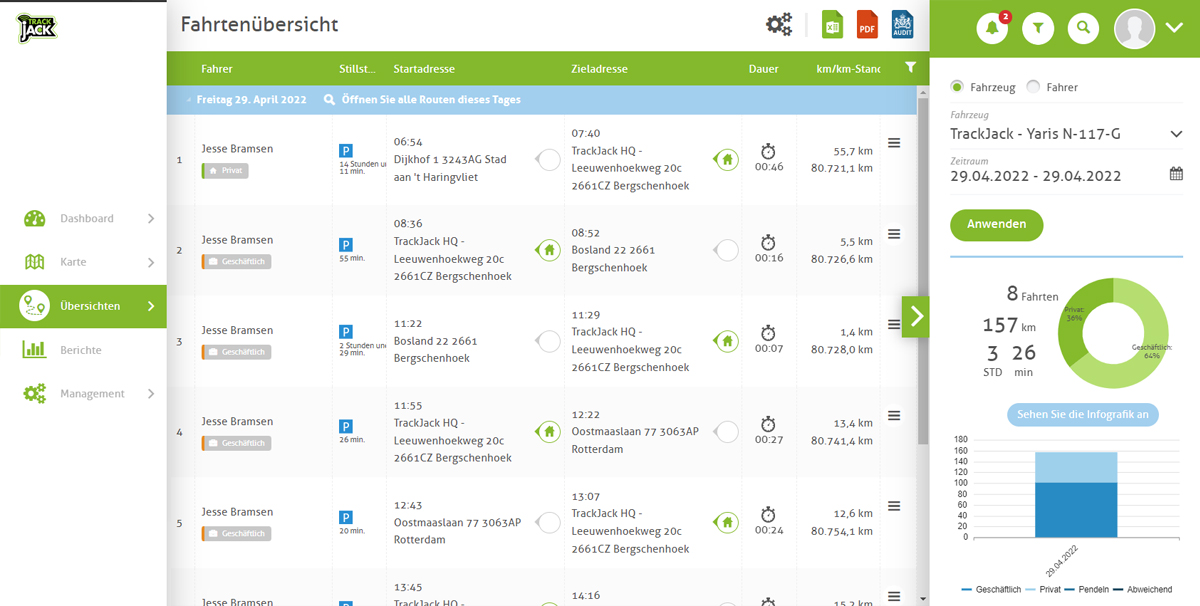This screenshot has width=1200, height=606.
Task: Click Sehen Sie die Infografik an
Action: 1083,415
